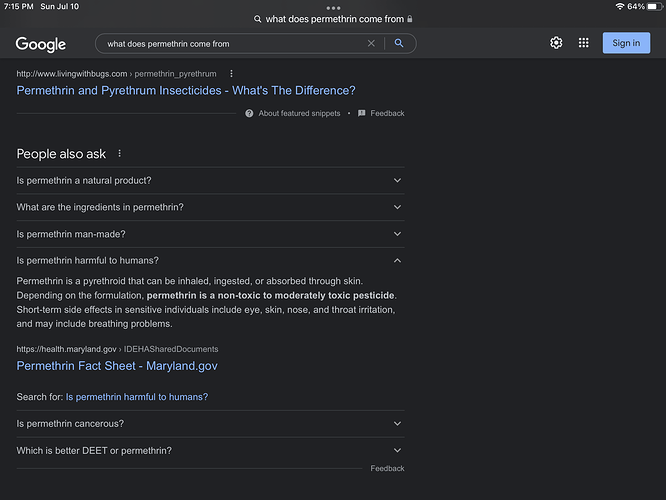Tap the WiFi status icon
Image resolution: width=666 pixels, height=500 pixels.
pos(620,6)
